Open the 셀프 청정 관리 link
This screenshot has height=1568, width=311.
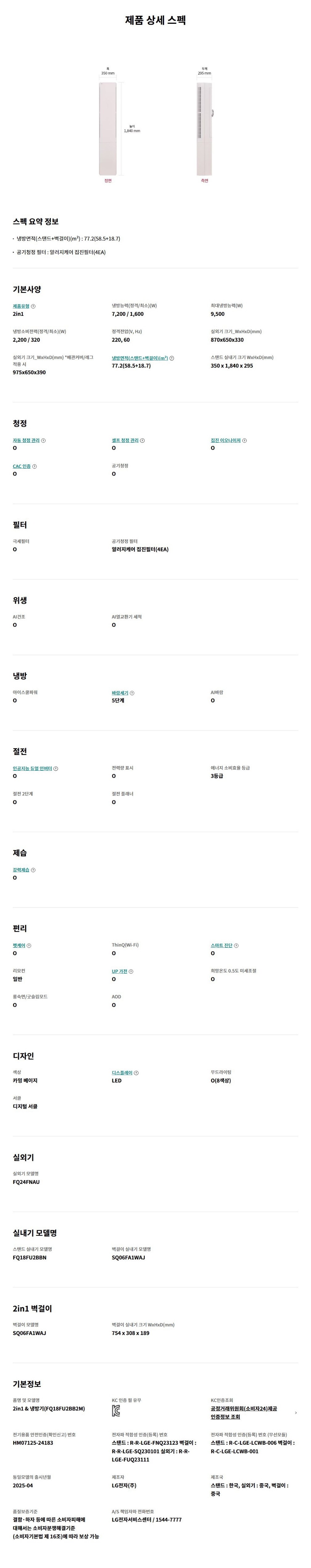click(x=125, y=440)
